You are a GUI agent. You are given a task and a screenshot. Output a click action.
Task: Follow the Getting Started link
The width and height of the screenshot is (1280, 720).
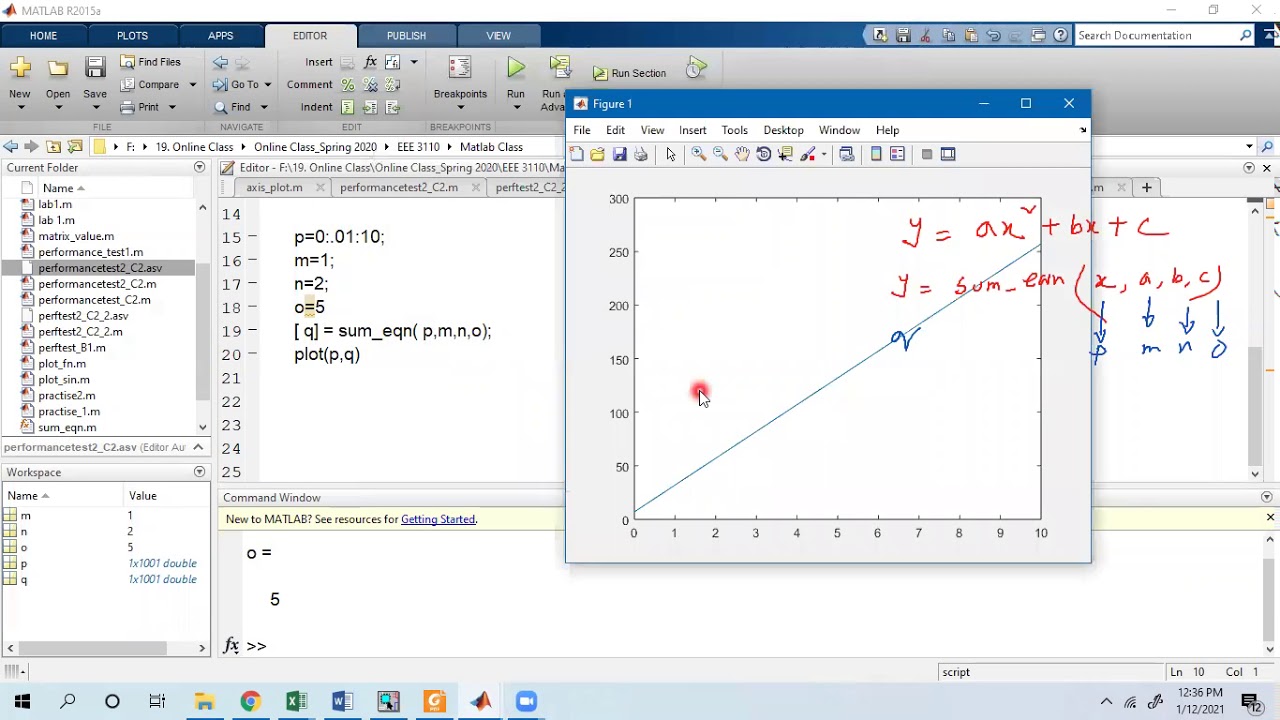click(x=438, y=519)
